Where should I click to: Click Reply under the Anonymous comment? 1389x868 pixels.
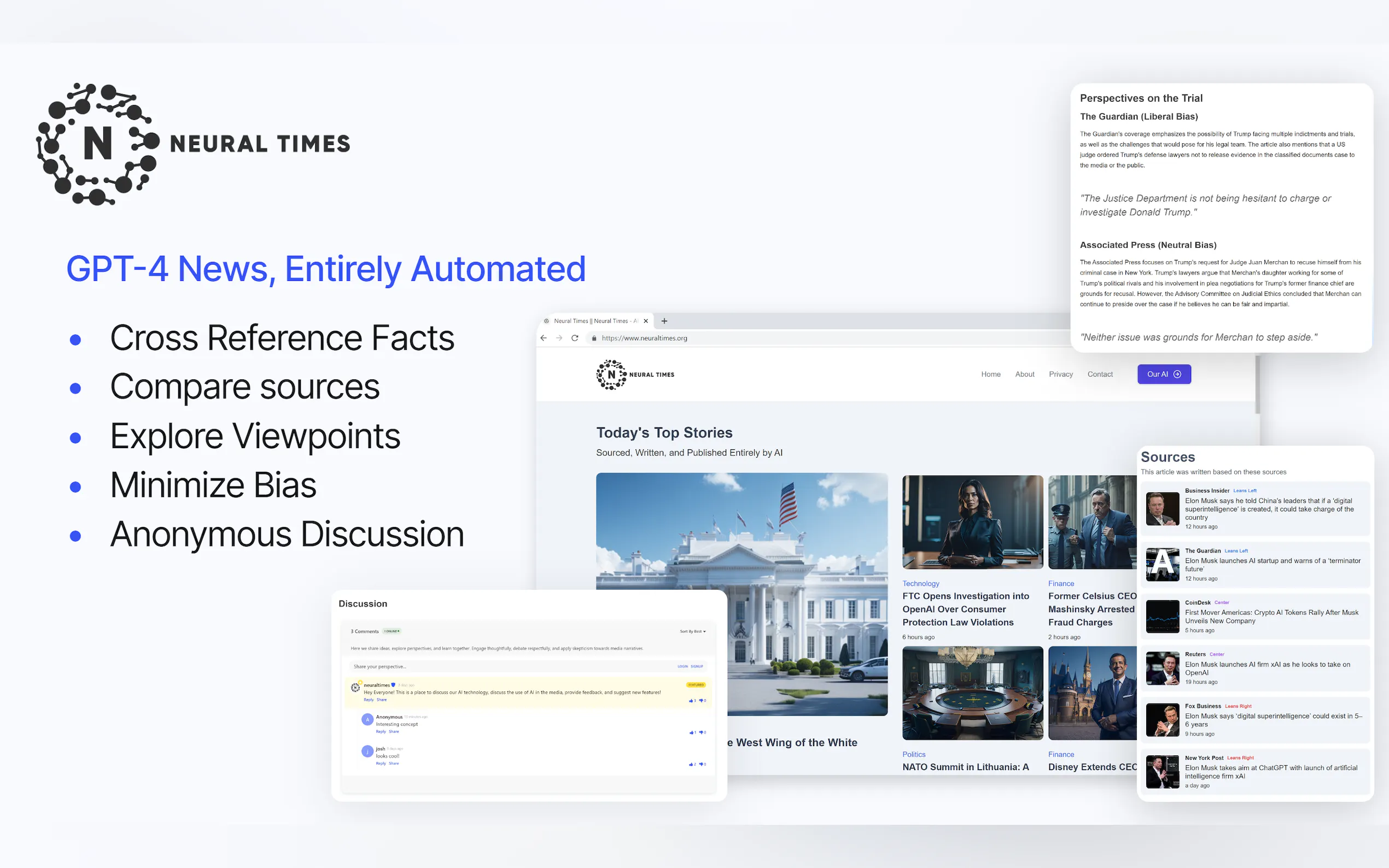tap(381, 732)
